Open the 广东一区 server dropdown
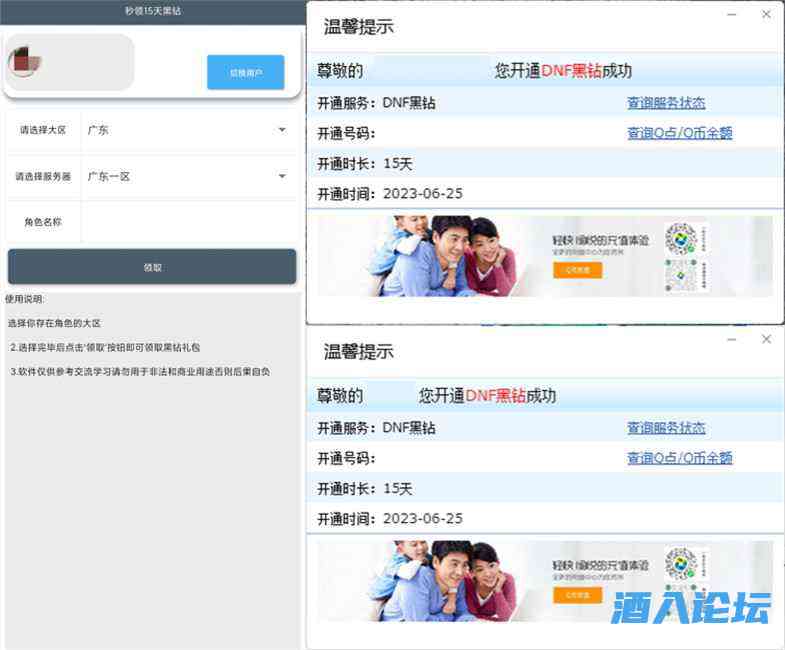This screenshot has width=785, height=650. point(189,176)
